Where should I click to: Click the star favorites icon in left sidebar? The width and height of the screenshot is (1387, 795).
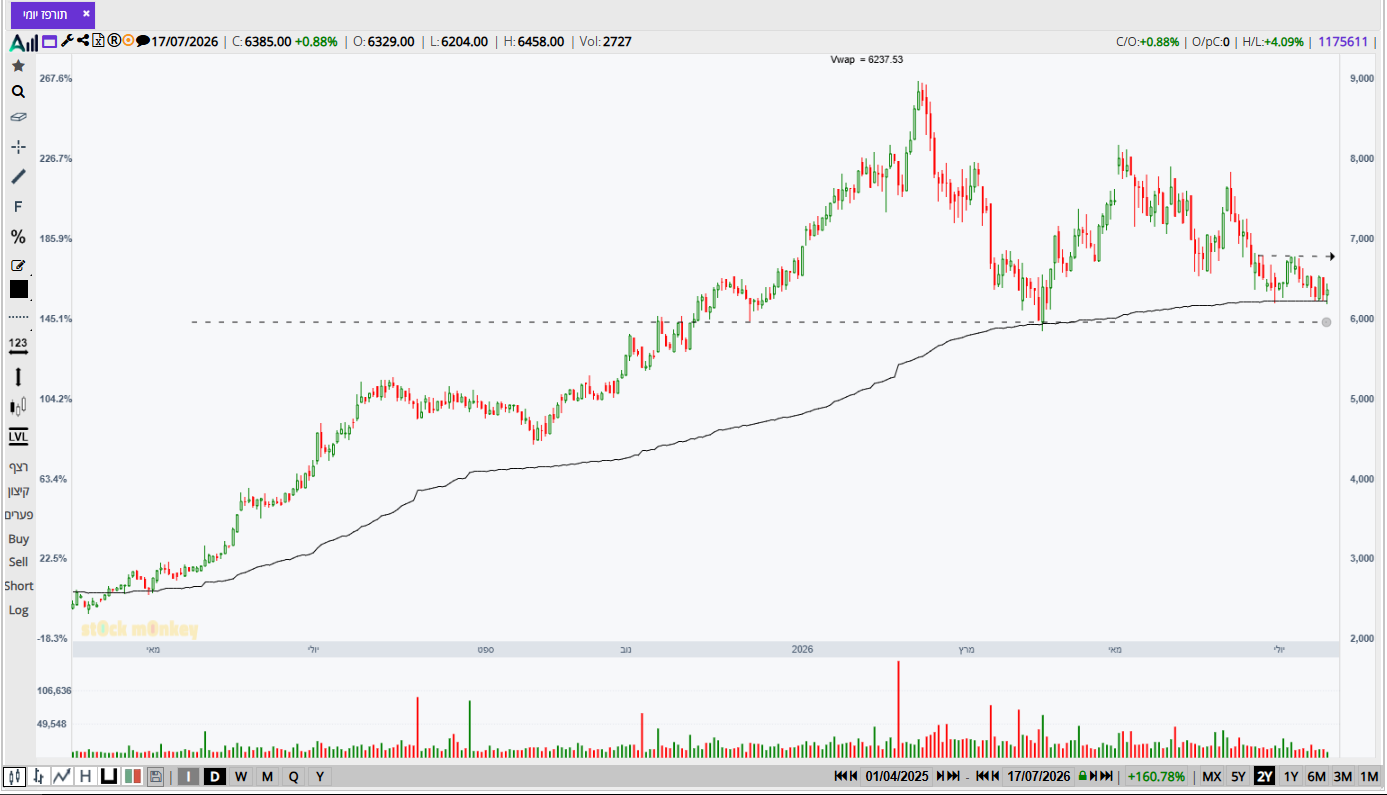point(18,66)
